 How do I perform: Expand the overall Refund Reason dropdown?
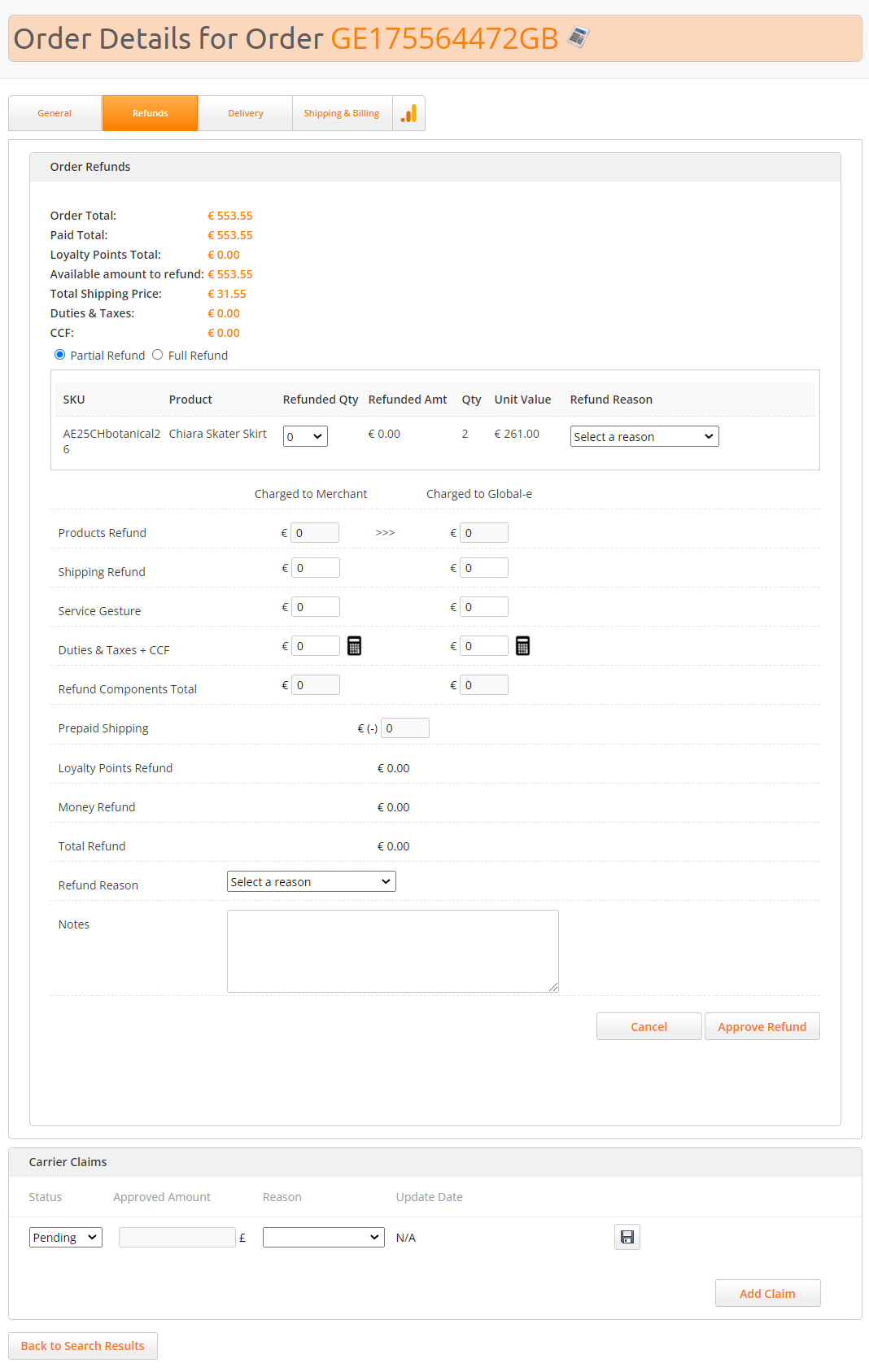coord(311,882)
